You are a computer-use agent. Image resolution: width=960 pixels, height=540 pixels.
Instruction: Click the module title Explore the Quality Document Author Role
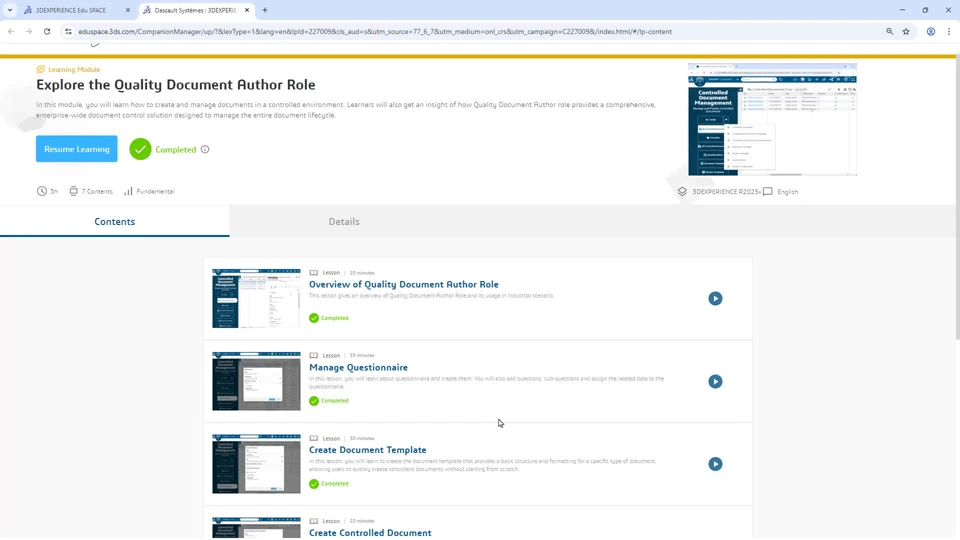tap(176, 84)
